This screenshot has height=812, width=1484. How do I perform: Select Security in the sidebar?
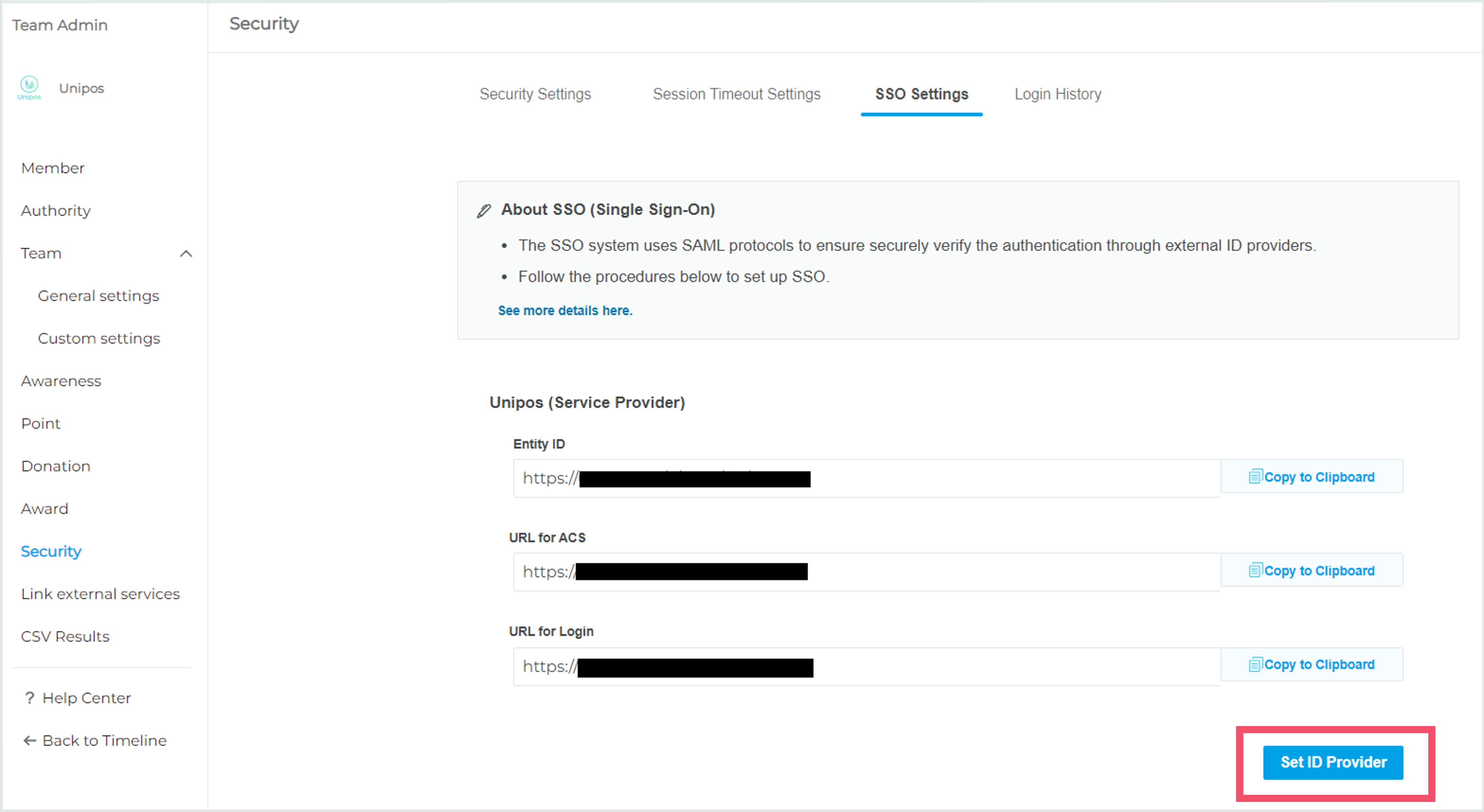click(x=51, y=552)
